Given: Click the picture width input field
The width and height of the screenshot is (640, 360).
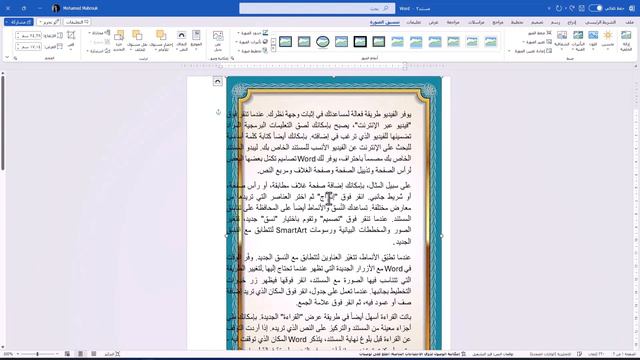Looking at the screenshot, I should click(29, 47).
